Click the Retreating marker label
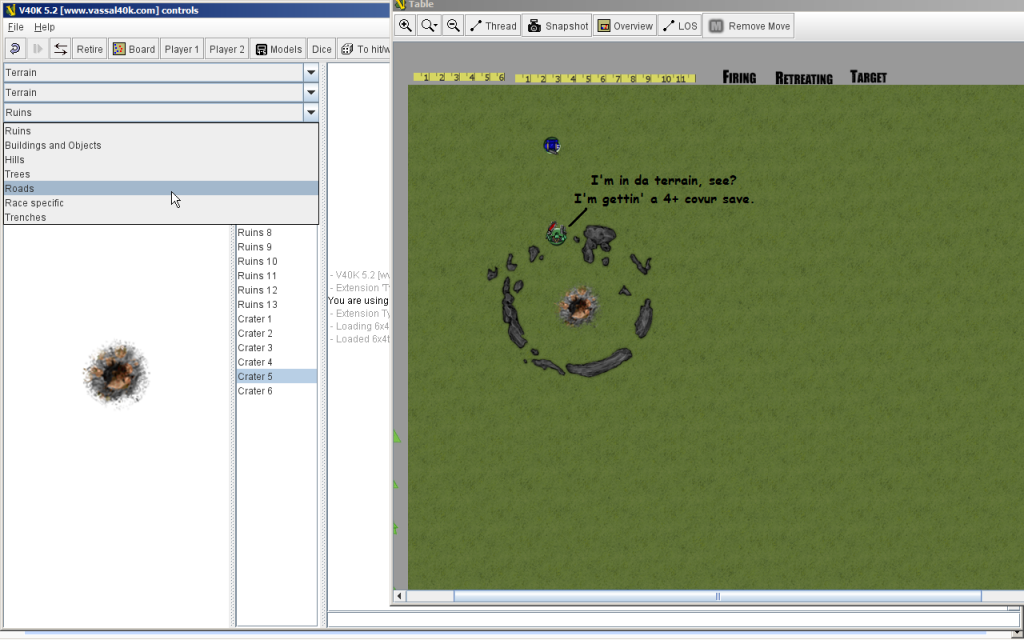 point(804,78)
